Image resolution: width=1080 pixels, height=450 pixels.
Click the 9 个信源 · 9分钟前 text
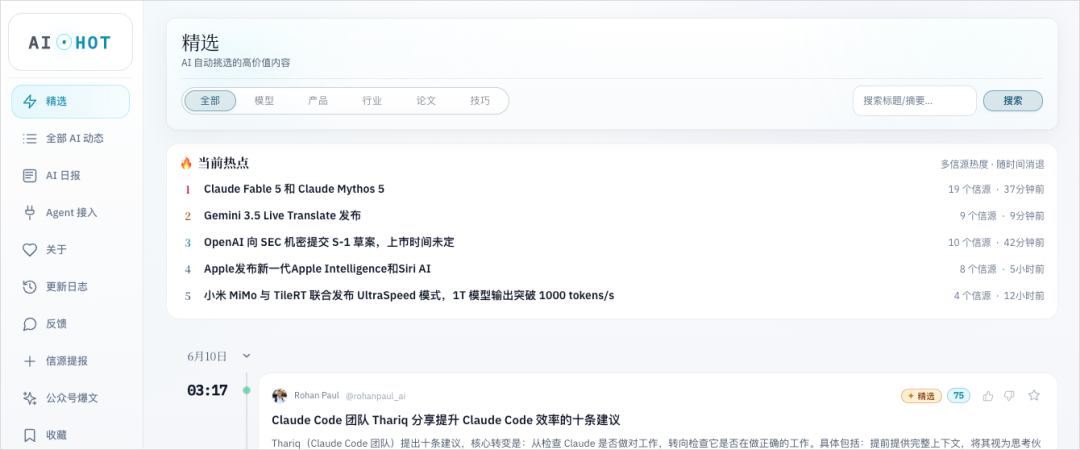click(1001, 216)
